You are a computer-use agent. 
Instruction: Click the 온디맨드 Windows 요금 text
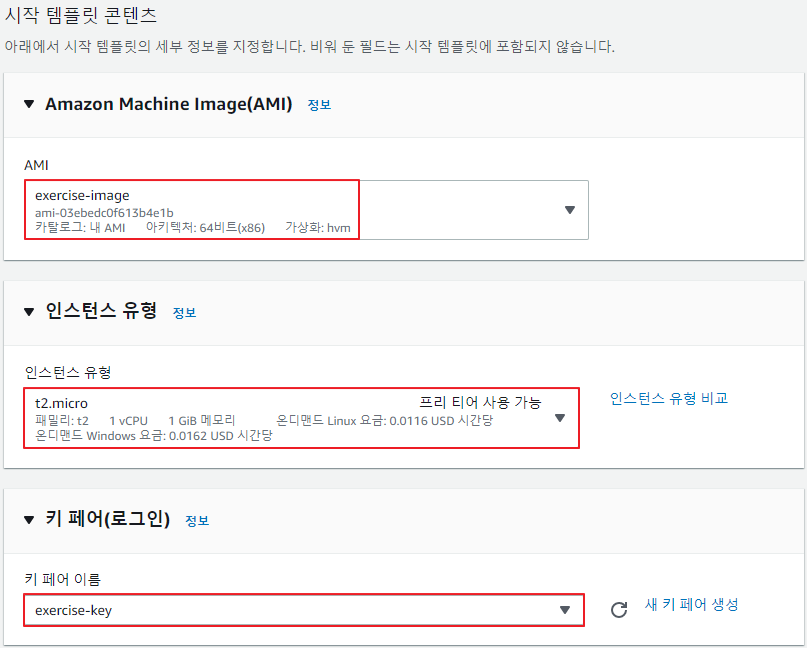click(154, 436)
